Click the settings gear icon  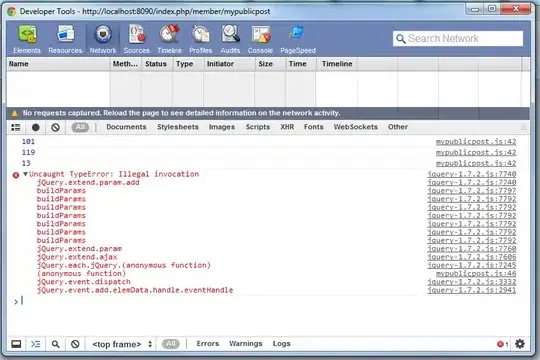[520, 343]
